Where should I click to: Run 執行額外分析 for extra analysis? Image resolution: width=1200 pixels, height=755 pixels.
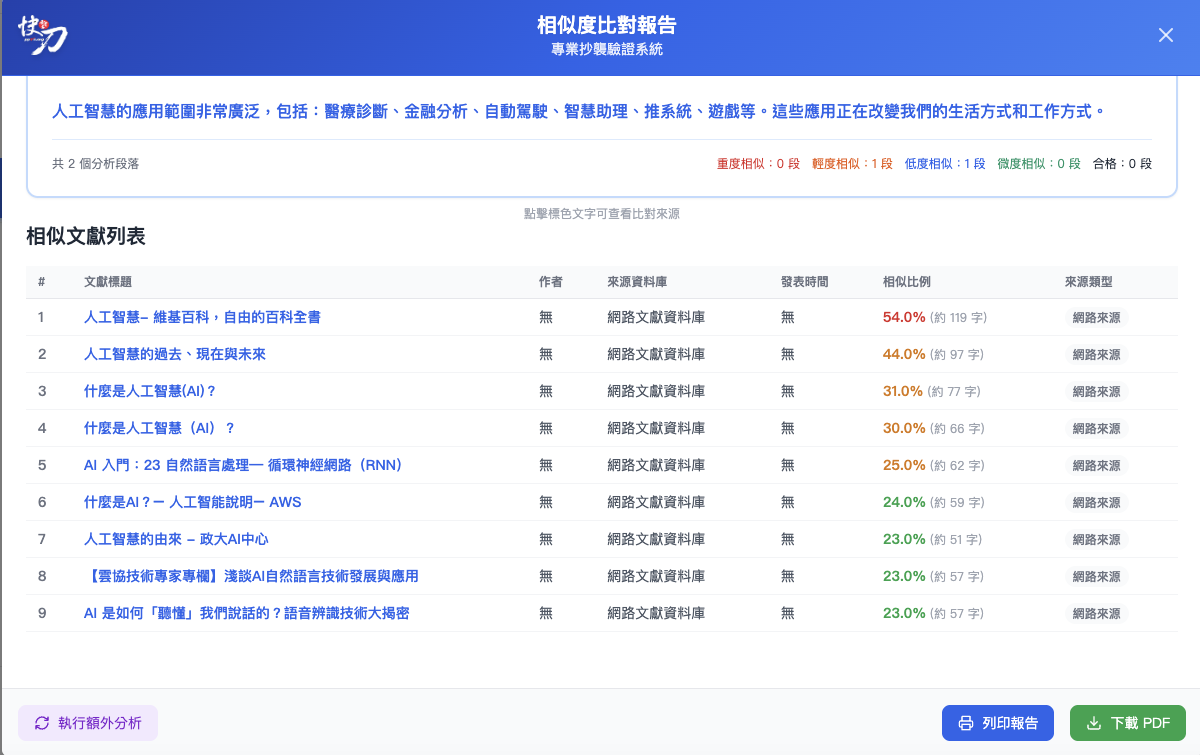[88, 722]
